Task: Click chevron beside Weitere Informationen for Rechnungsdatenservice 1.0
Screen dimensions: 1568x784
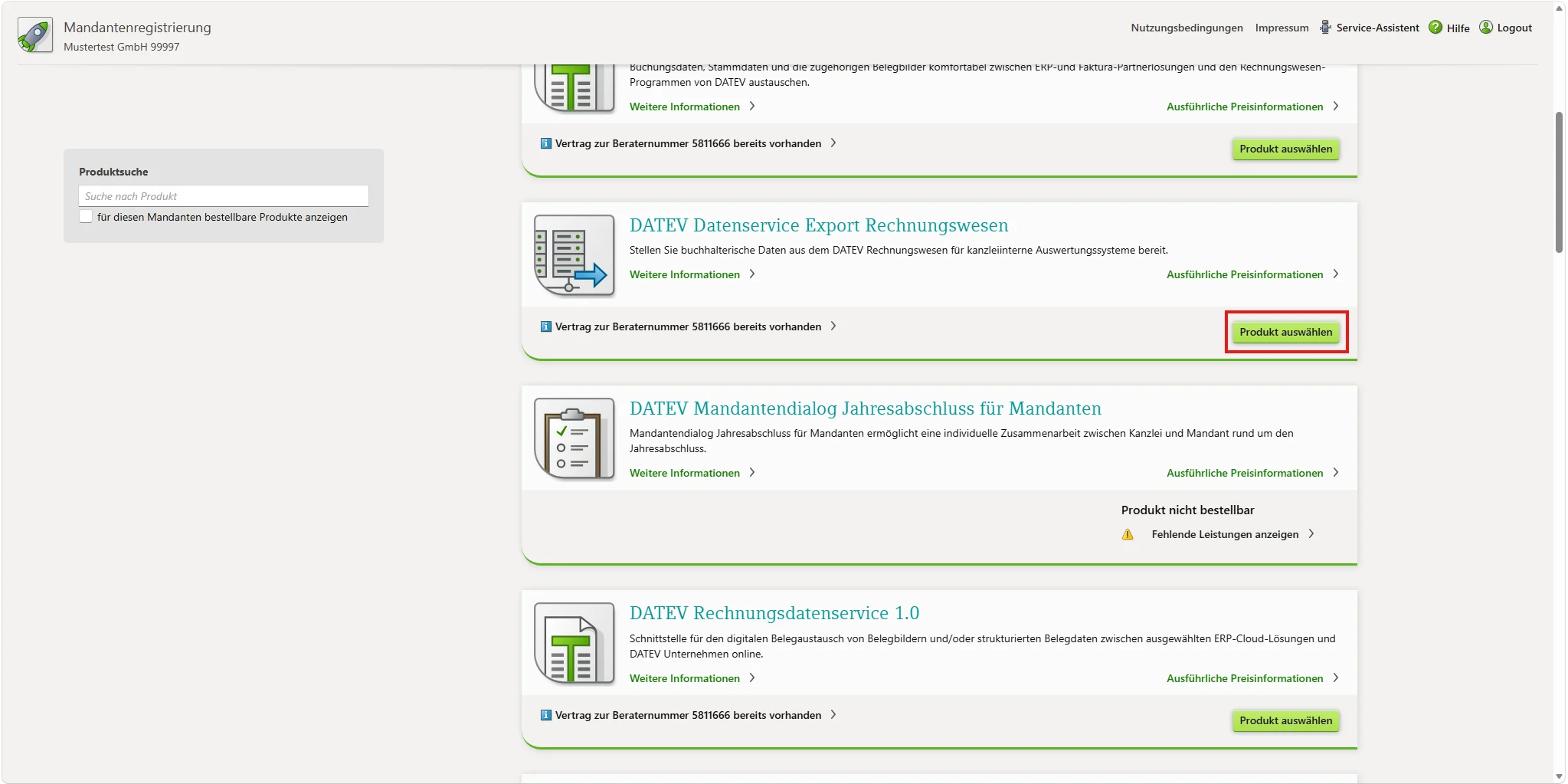Action: click(x=752, y=678)
